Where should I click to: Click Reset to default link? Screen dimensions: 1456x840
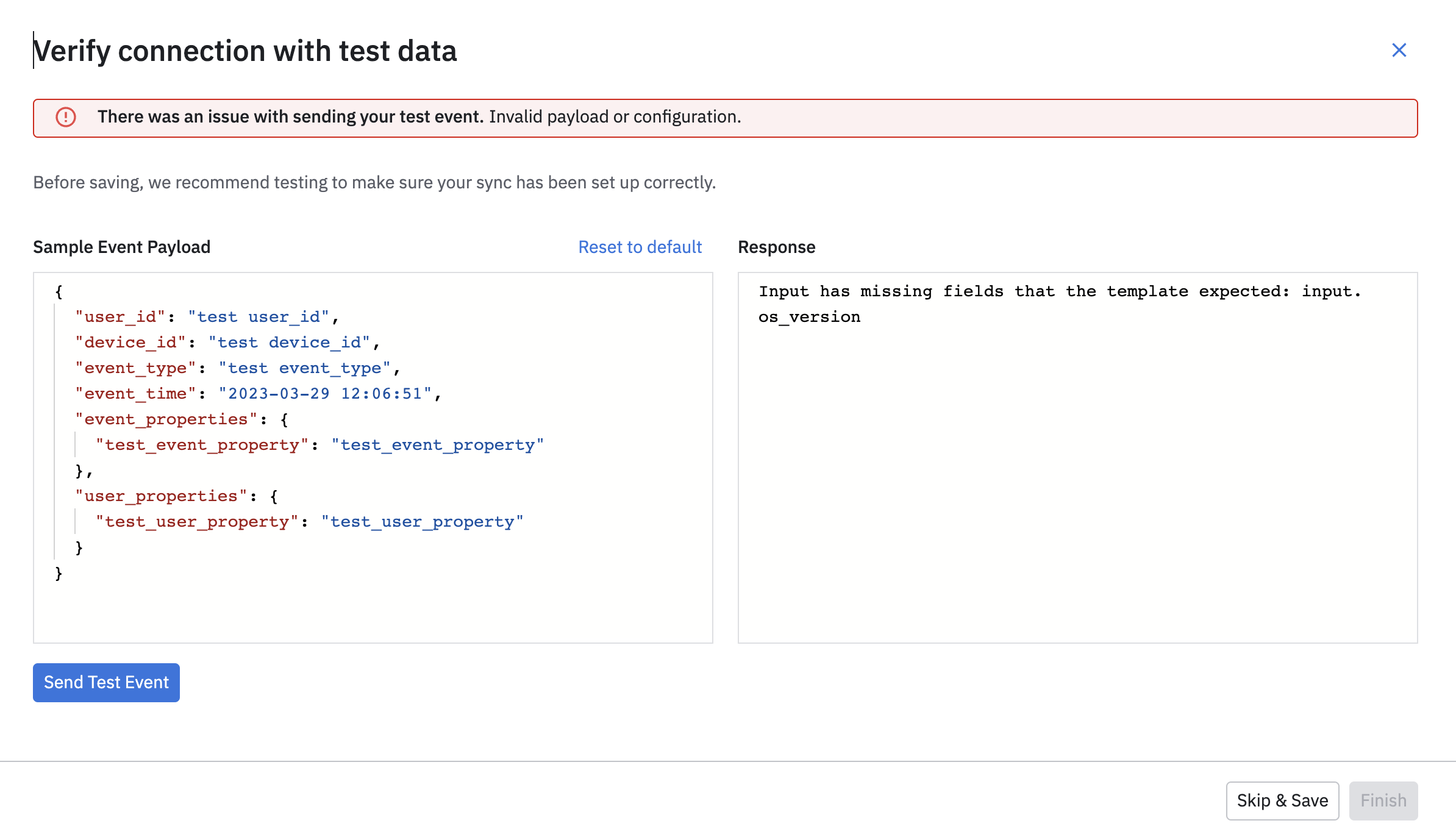pyautogui.click(x=640, y=247)
